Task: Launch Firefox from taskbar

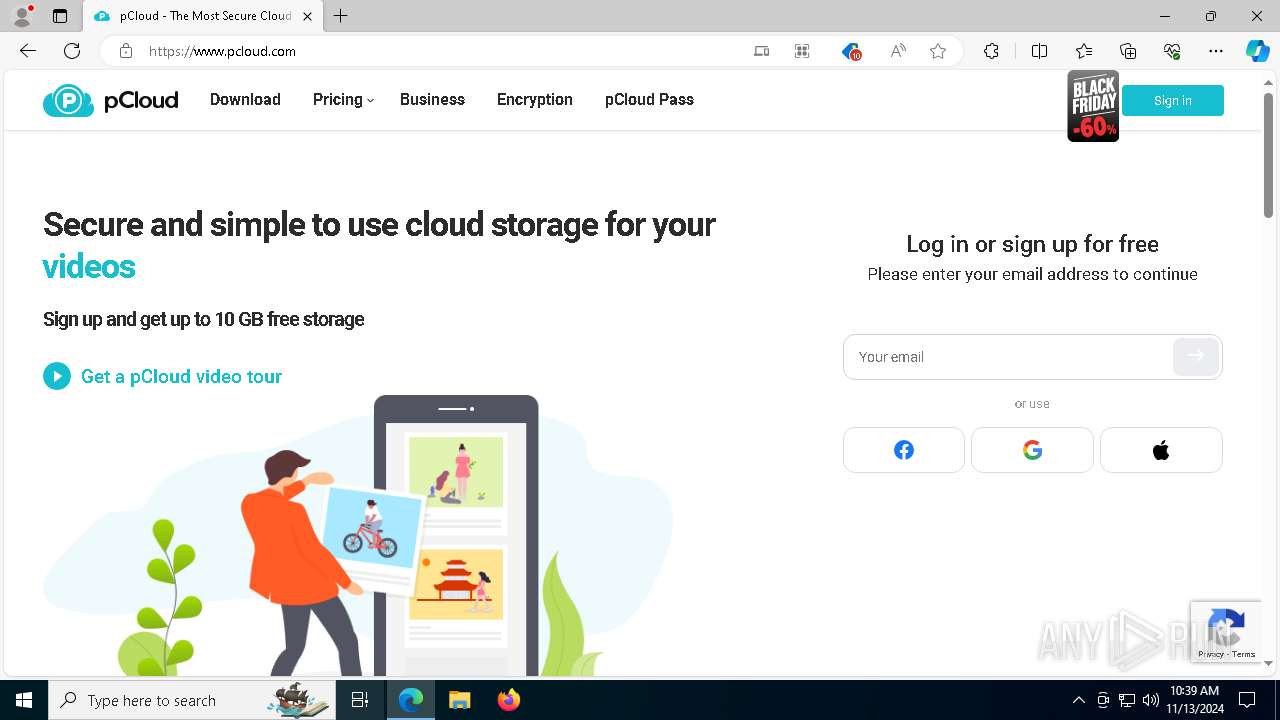Action: click(x=509, y=700)
